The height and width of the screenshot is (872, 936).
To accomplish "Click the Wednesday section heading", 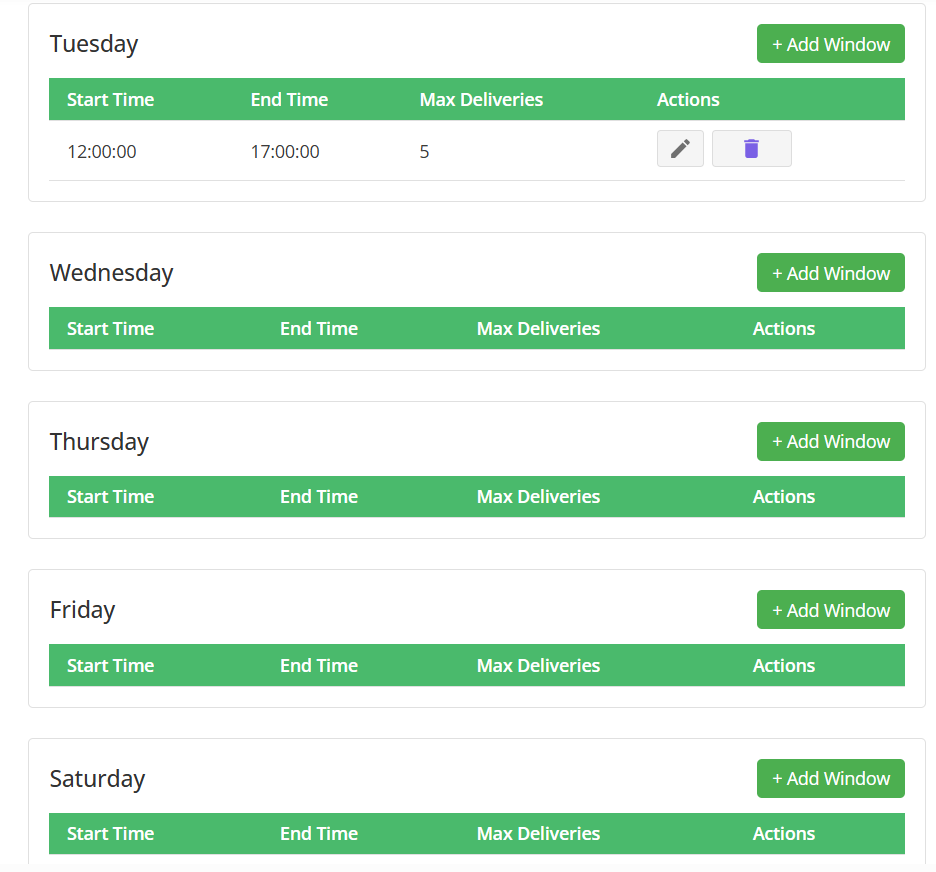I will point(111,273).
